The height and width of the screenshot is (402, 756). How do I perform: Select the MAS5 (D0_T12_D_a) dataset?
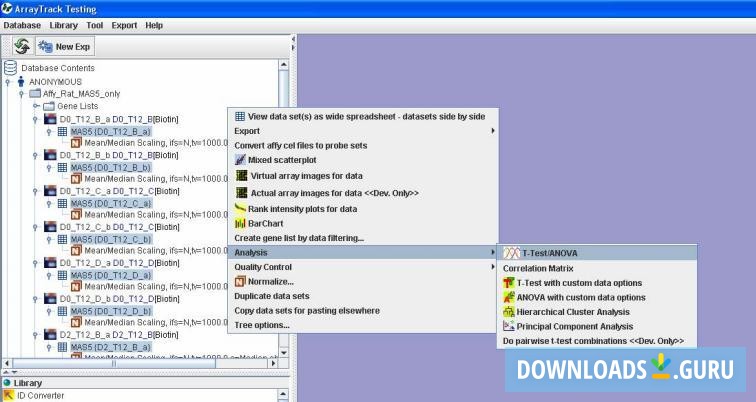click(x=111, y=275)
